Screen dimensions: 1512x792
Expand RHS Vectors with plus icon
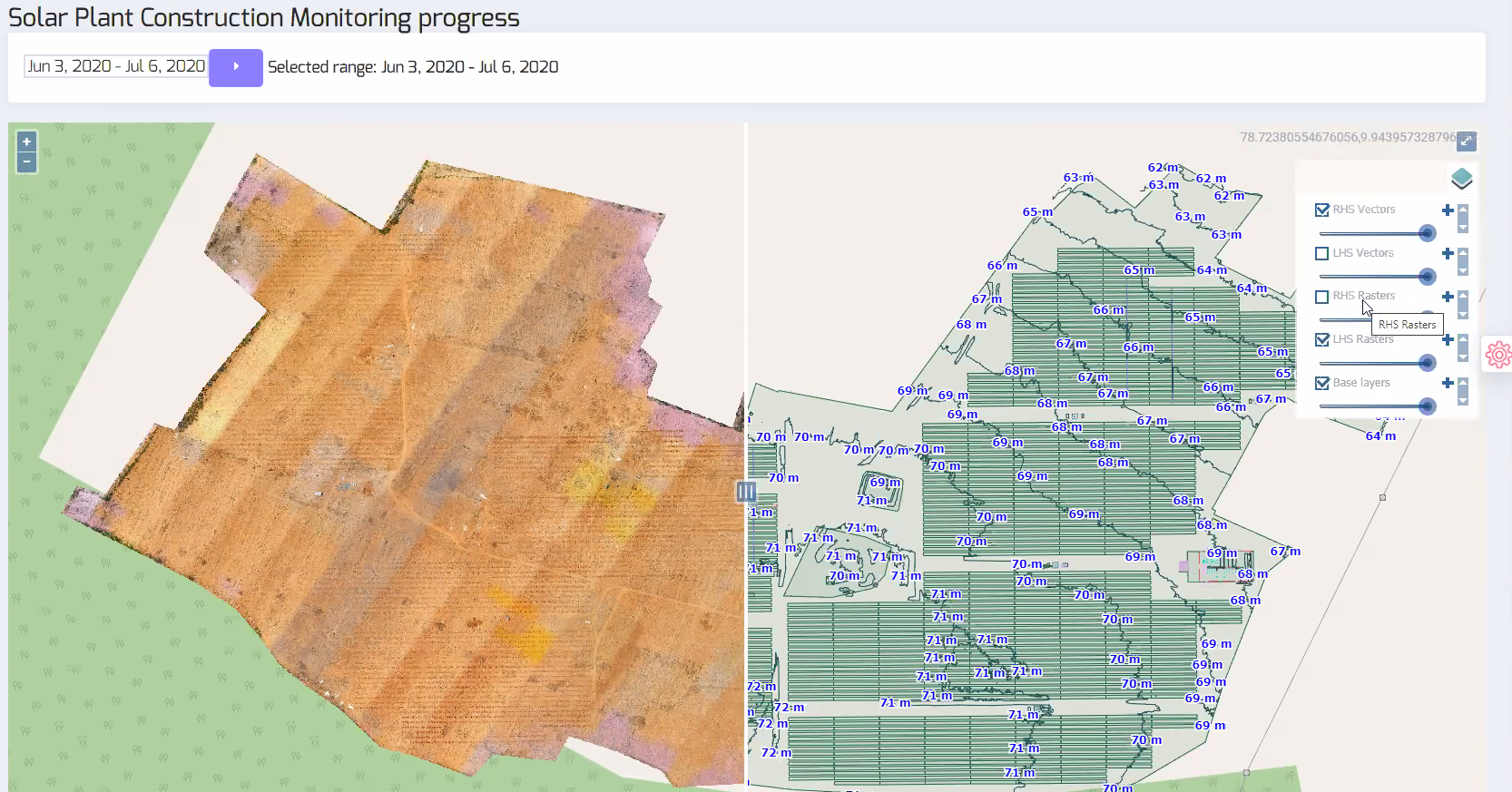[x=1448, y=210]
